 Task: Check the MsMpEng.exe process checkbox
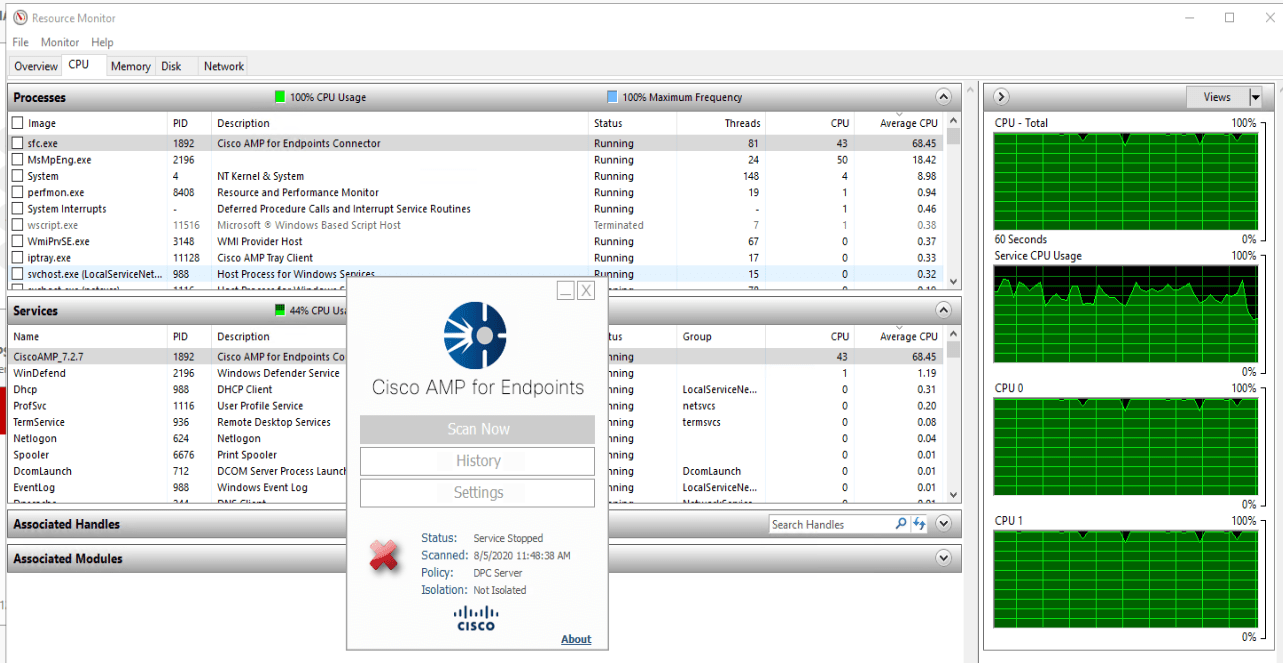point(17,160)
